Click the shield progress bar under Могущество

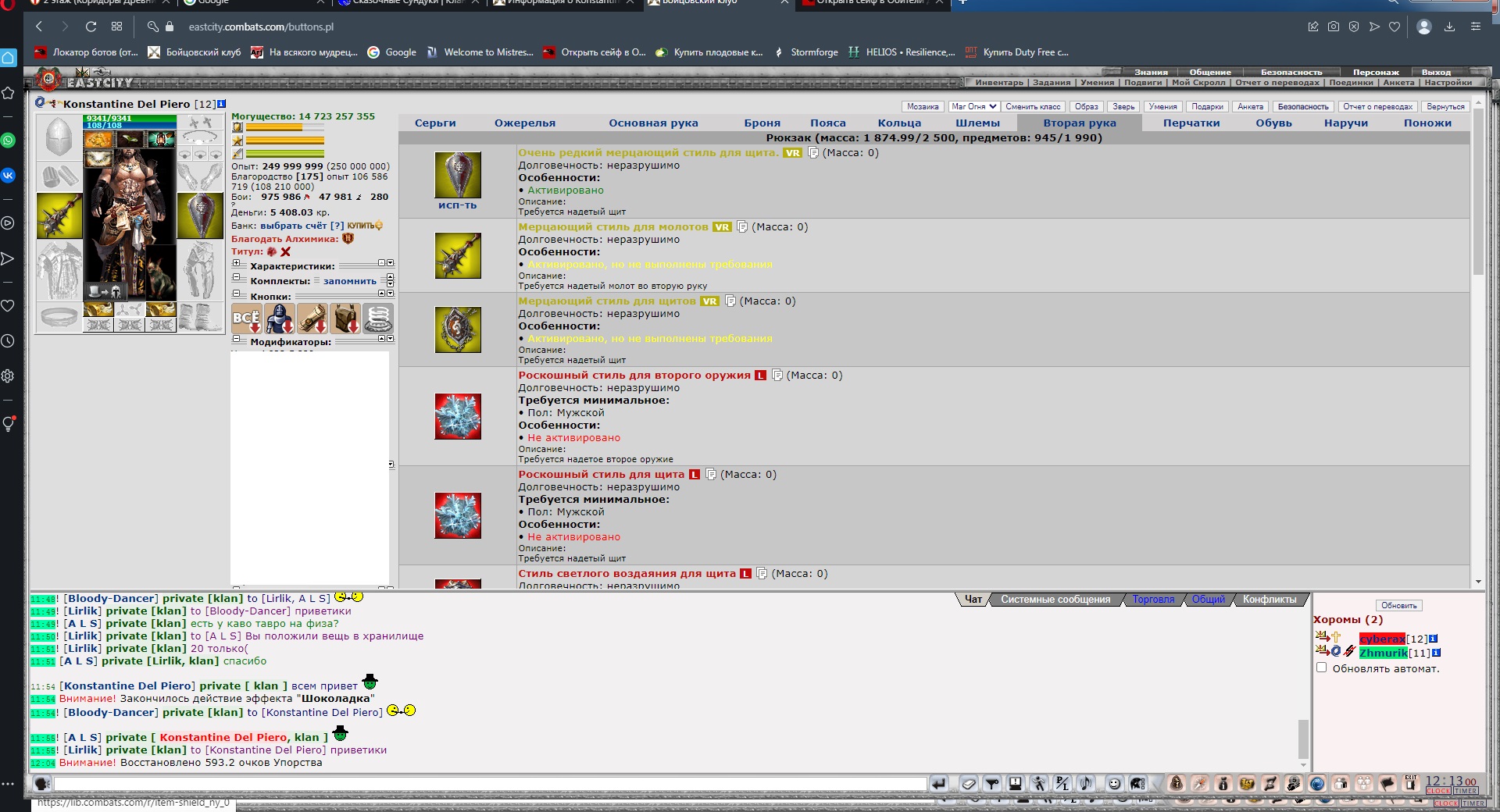pos(285,127)
